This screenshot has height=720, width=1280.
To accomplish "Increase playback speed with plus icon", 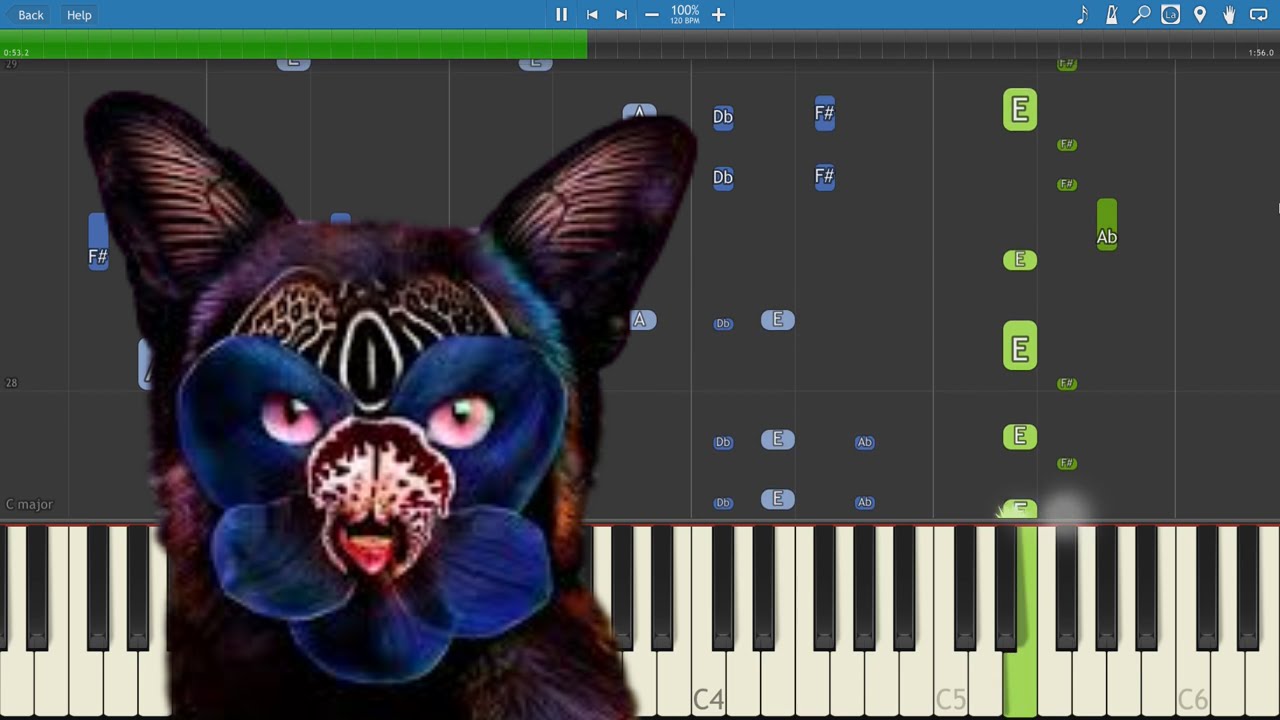I will 718,15.
